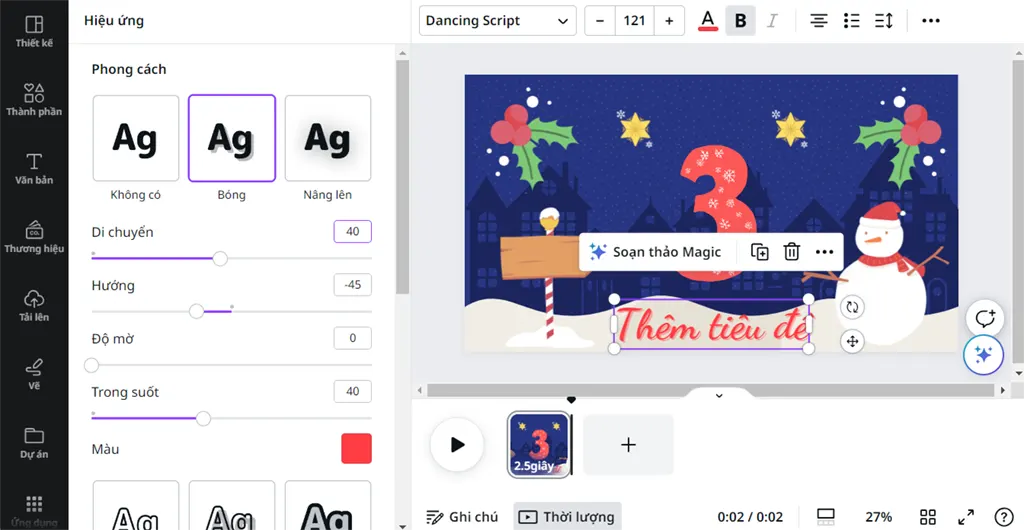1024x530 pixels.
Task: Open the red Màu color swatch
Action: pyautogui.click(x=357, y=448)
